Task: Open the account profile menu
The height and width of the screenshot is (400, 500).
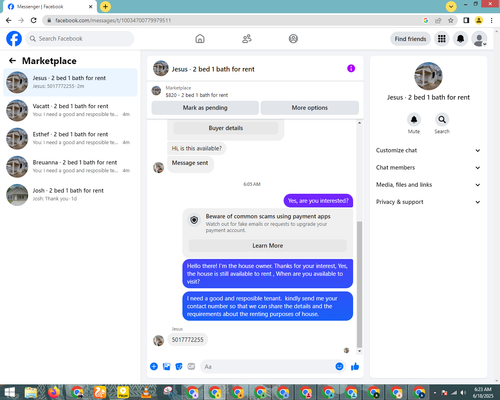Action: point(479,39)
